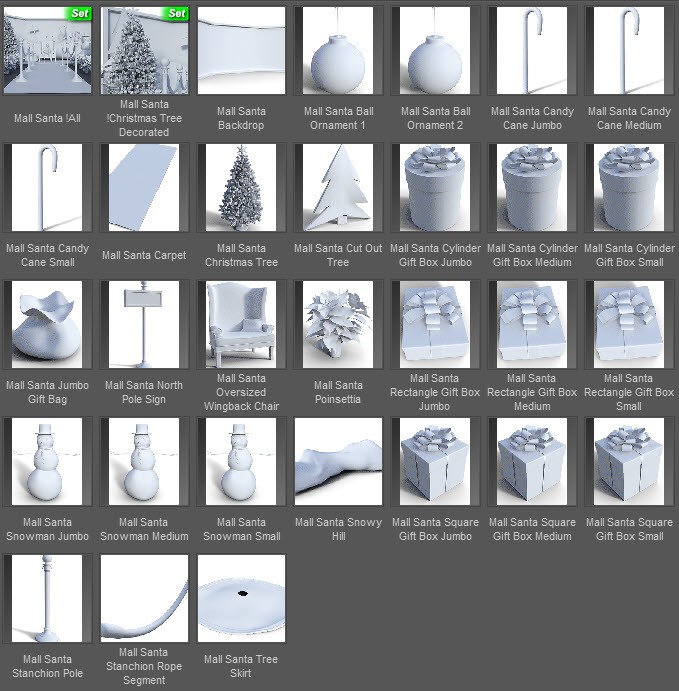Select Mall Santa Ball Ornament 2
679x691 pixels.
coord(435,50)
